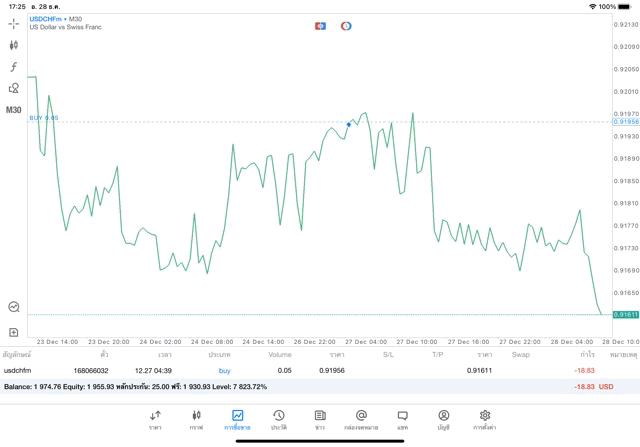
Task: Open the History tab
Action: point(278,419)
